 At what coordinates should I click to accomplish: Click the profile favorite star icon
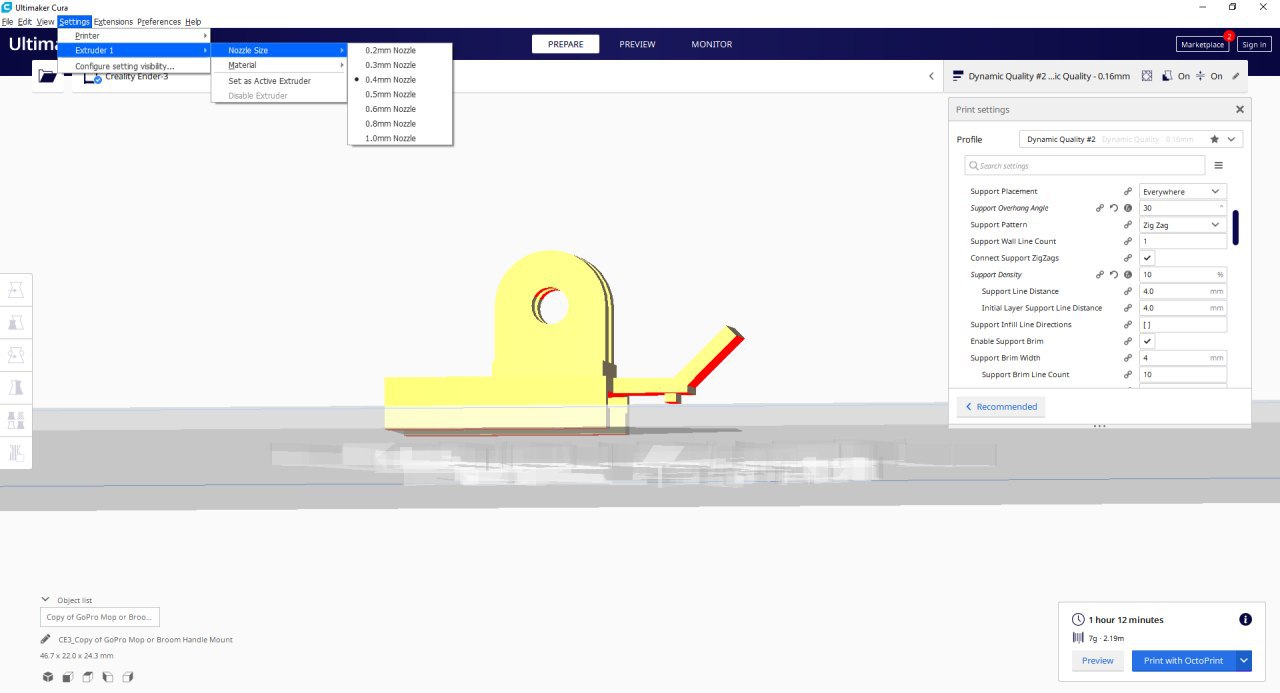(x=1214, y=139)
